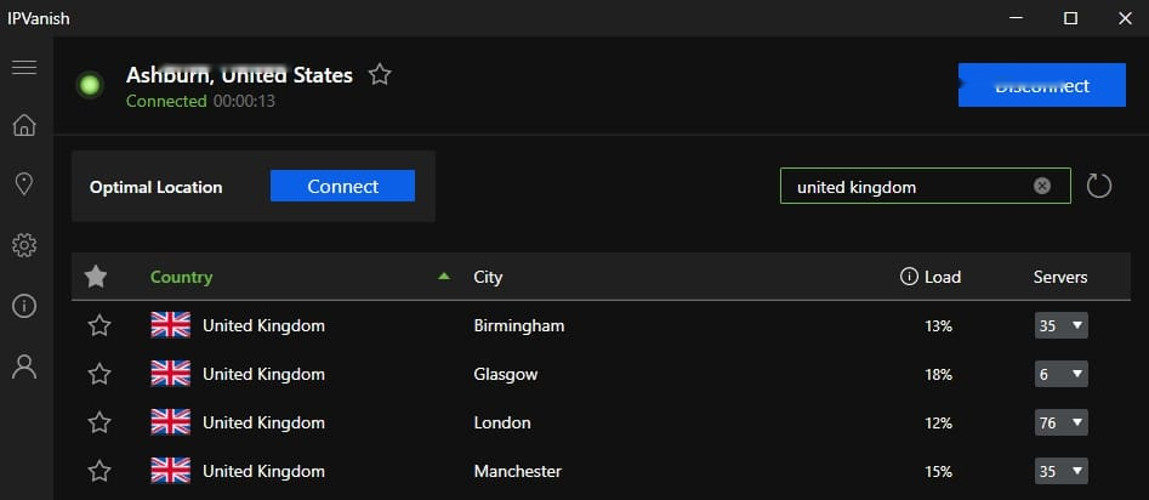Open Settings gear in sidebar
Viewport: 1149px width, 500px height.
24,245
